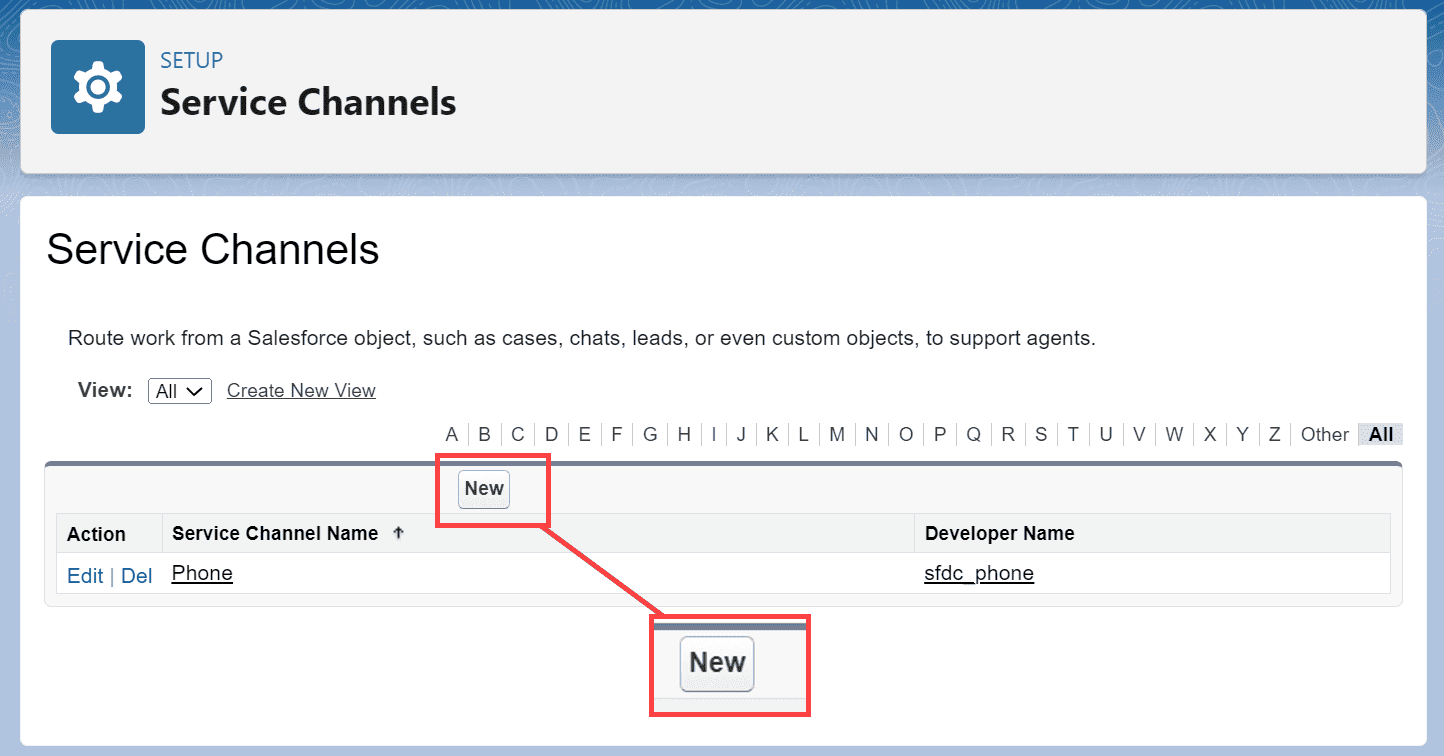
Task: Click the New button above the list
Action: point(483,488)
